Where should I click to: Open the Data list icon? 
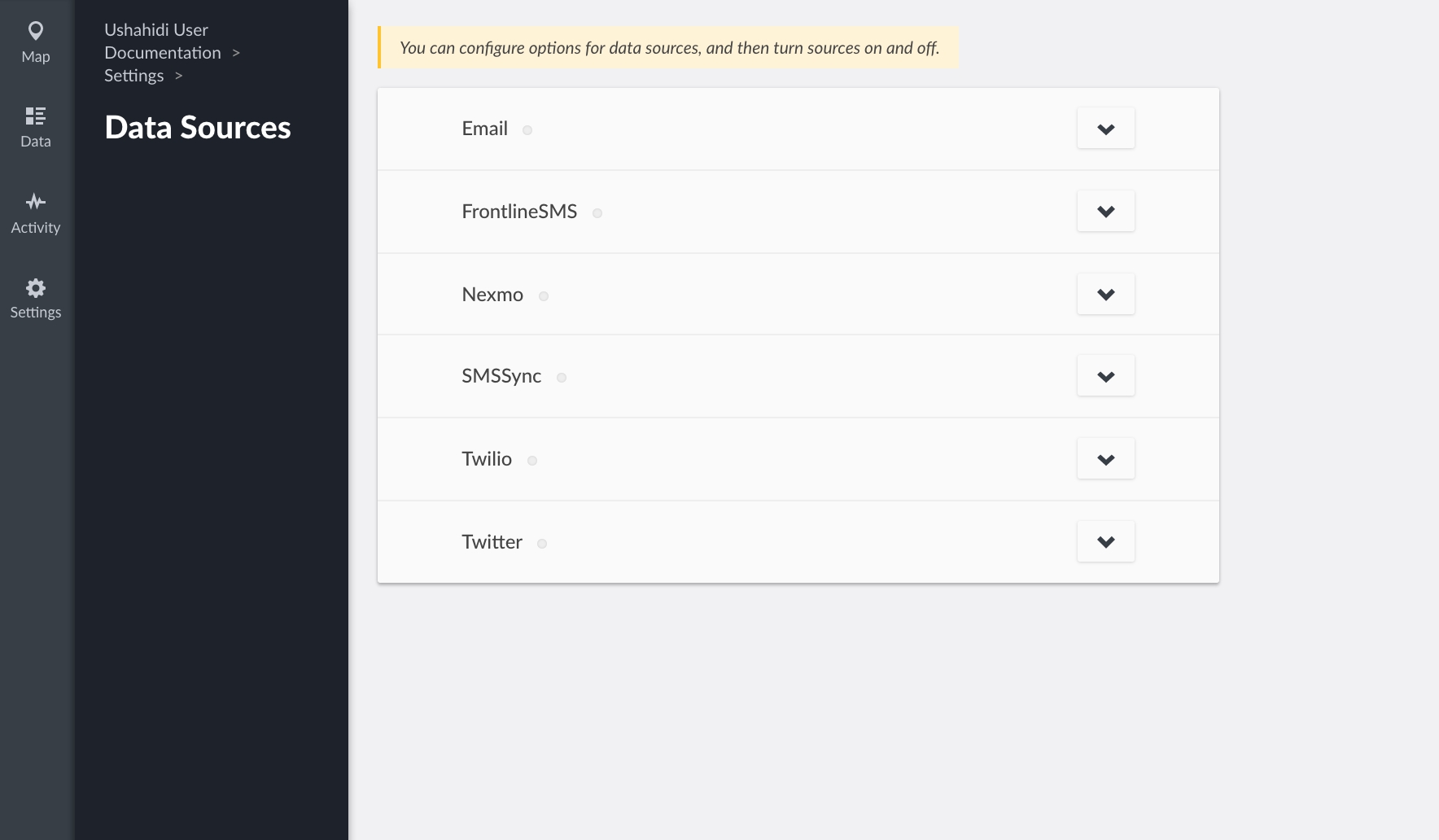(36, 116)
